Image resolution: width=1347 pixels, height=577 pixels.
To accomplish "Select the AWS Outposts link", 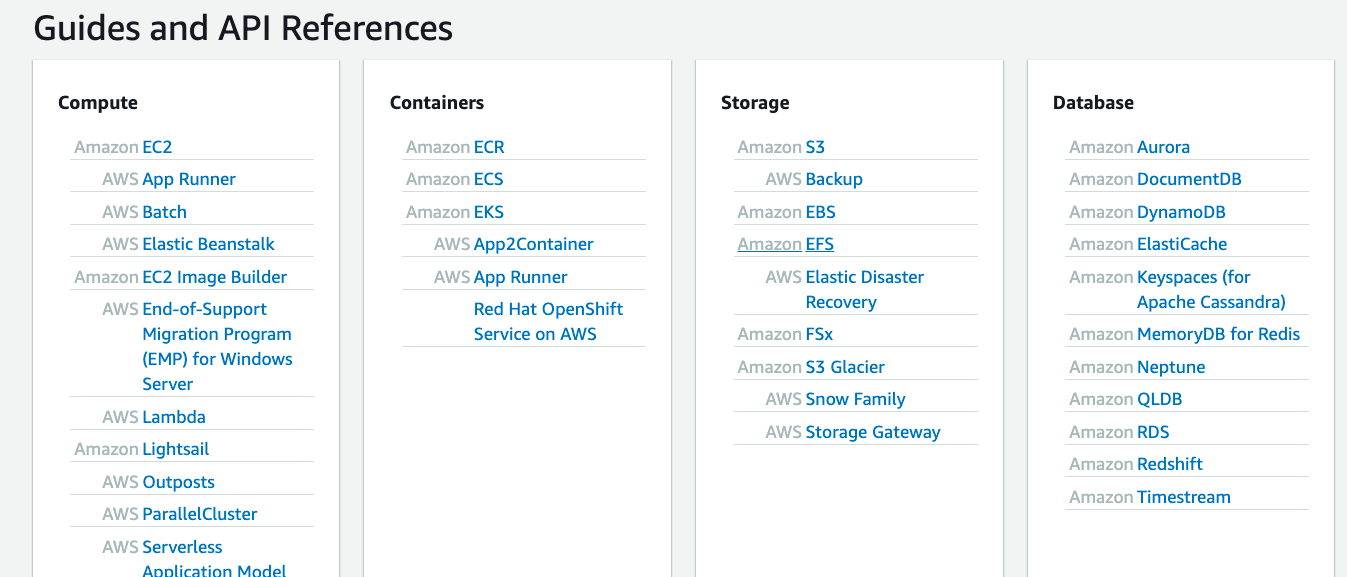I will point(178,482).
